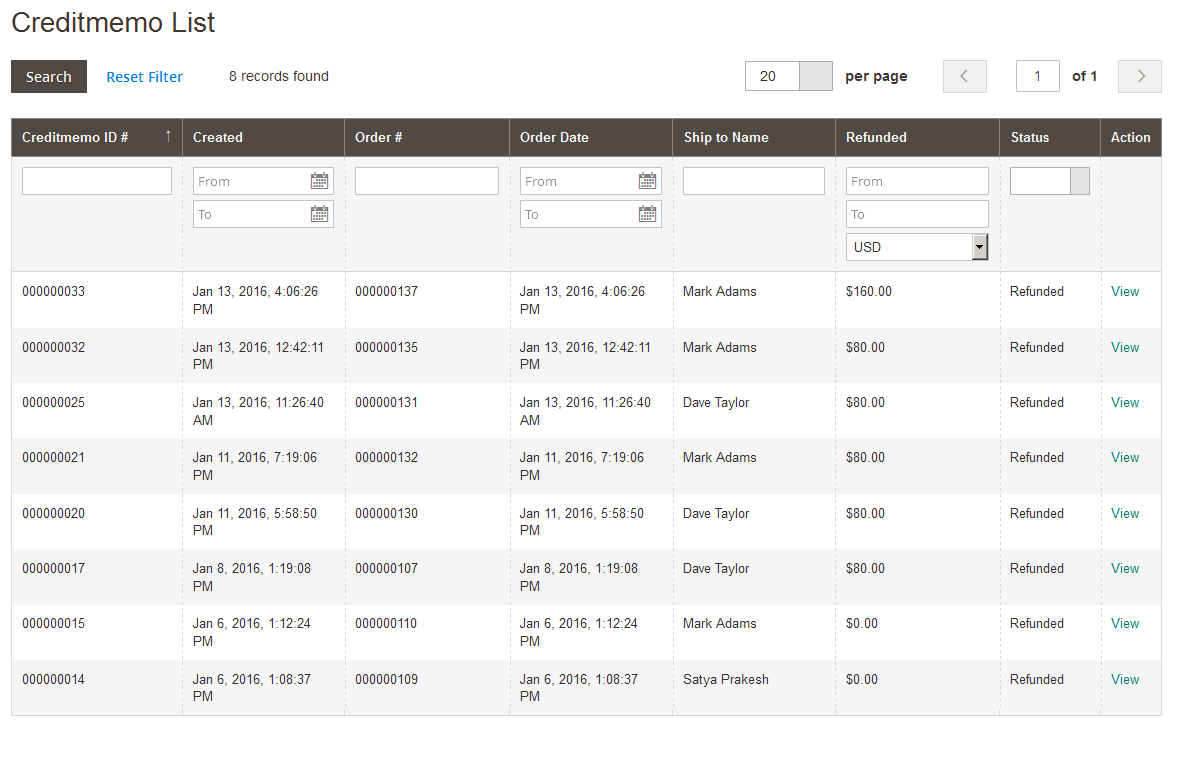Sort by Ship to Name column header
This screenshot has width=1178, height=764.
click(726, 138)
